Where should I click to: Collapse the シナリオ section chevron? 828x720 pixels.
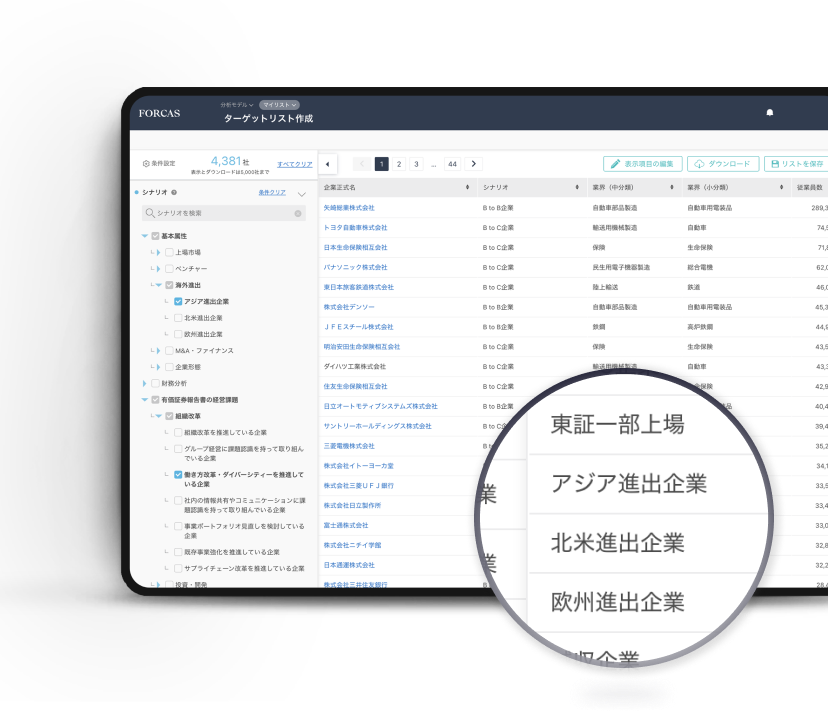click(302, 194)
